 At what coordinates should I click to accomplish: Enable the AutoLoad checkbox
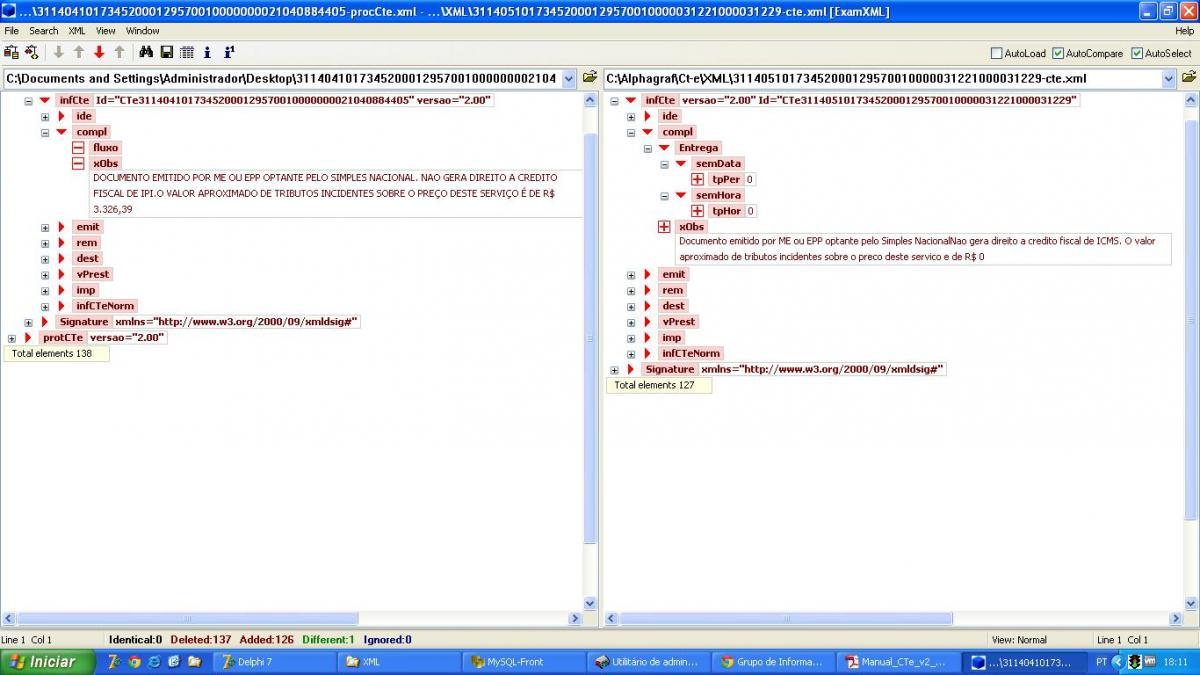(996, 53)
